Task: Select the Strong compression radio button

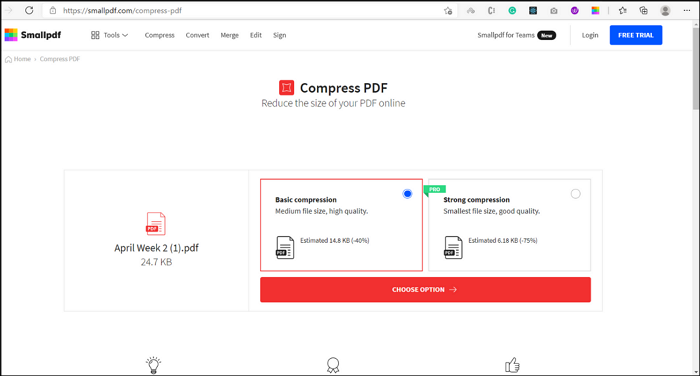Action: [x=575, y=194]
